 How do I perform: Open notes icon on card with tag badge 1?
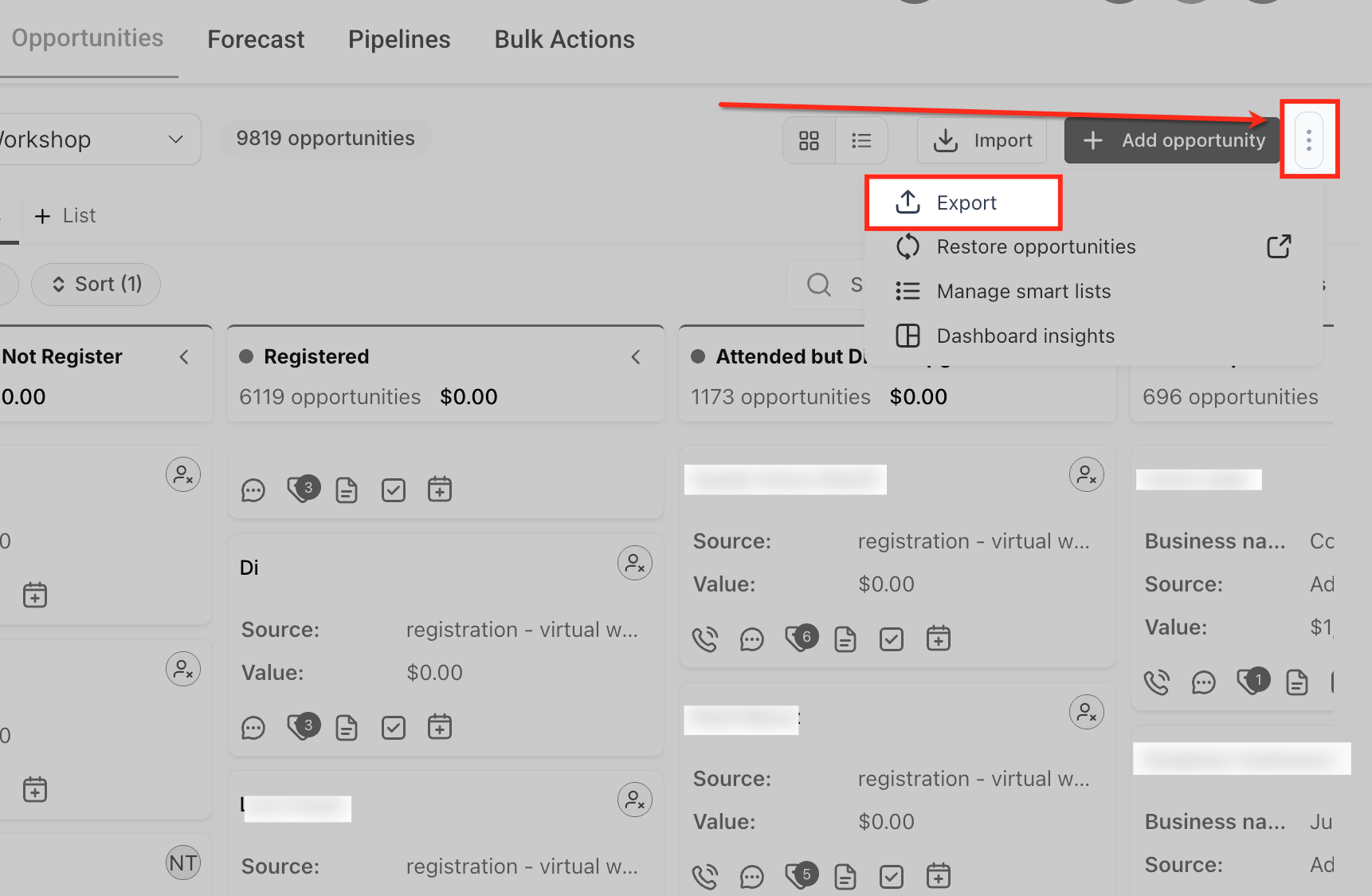point(1297,682)
